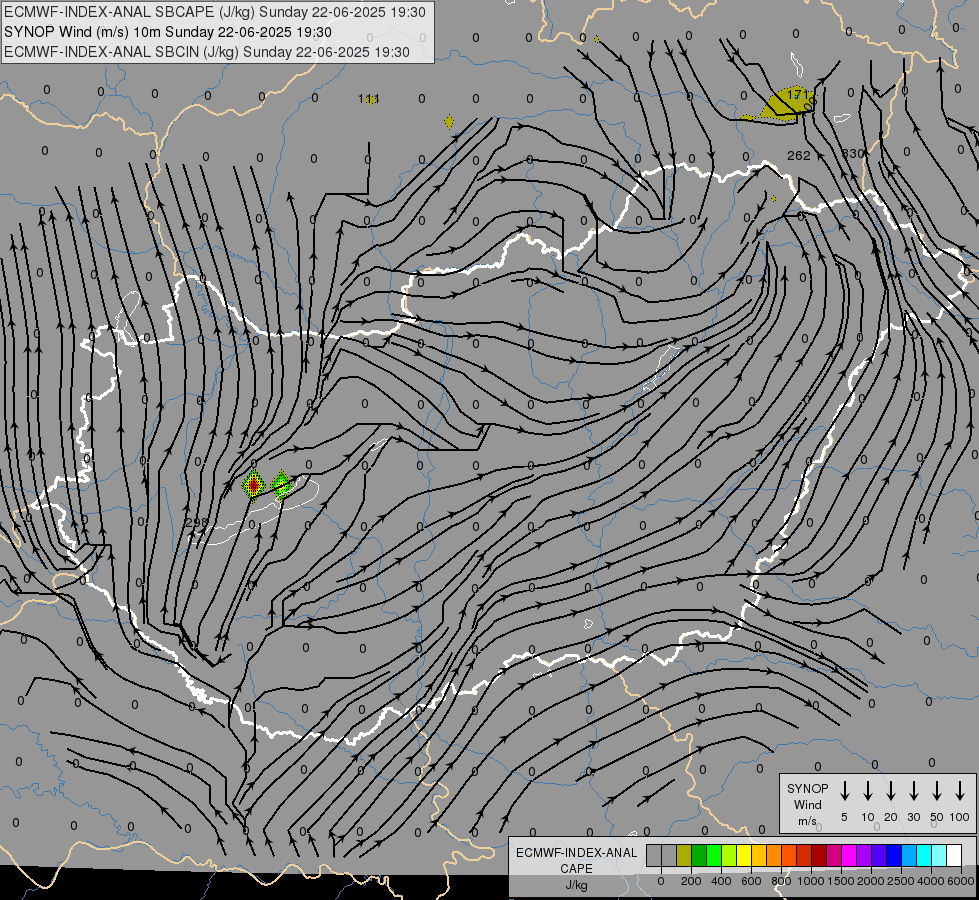
Task: Click the 4000 tick label under the color bar
Action: (931, 881)
